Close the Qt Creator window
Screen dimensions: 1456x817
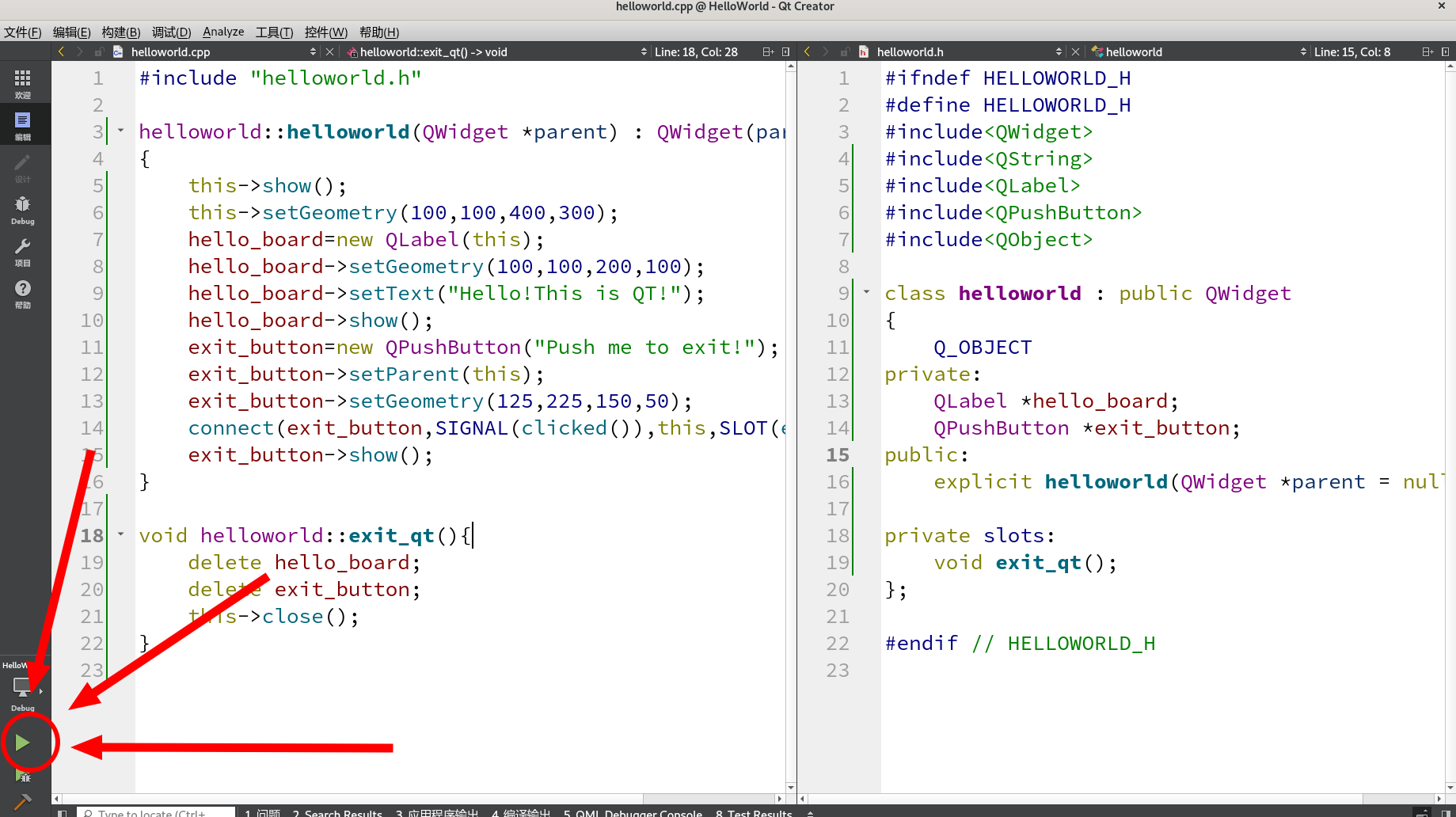pyautogui.click(x=1442, y=6)
